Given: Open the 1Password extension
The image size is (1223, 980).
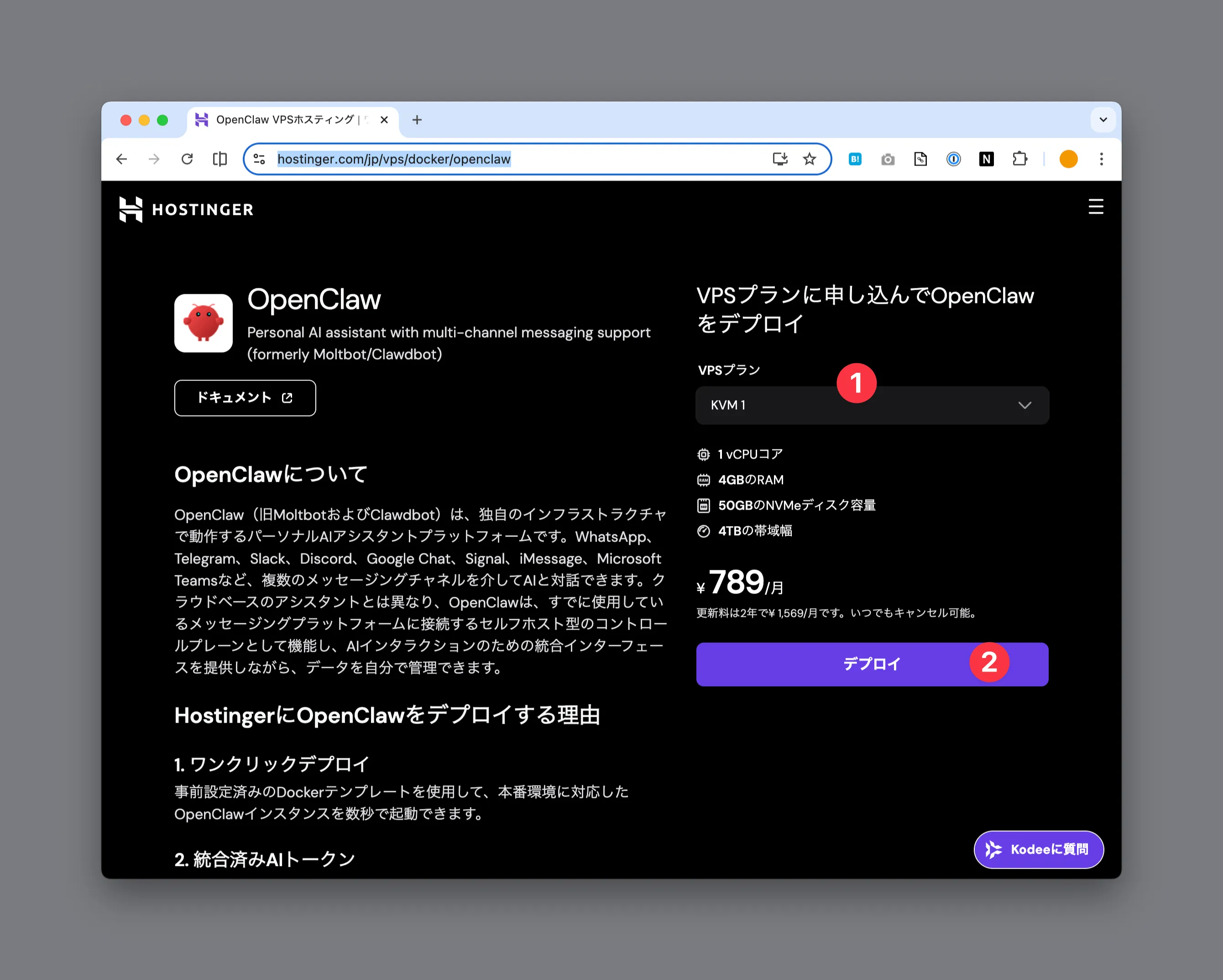Looking at the screenshot, I should coord(953,159).
